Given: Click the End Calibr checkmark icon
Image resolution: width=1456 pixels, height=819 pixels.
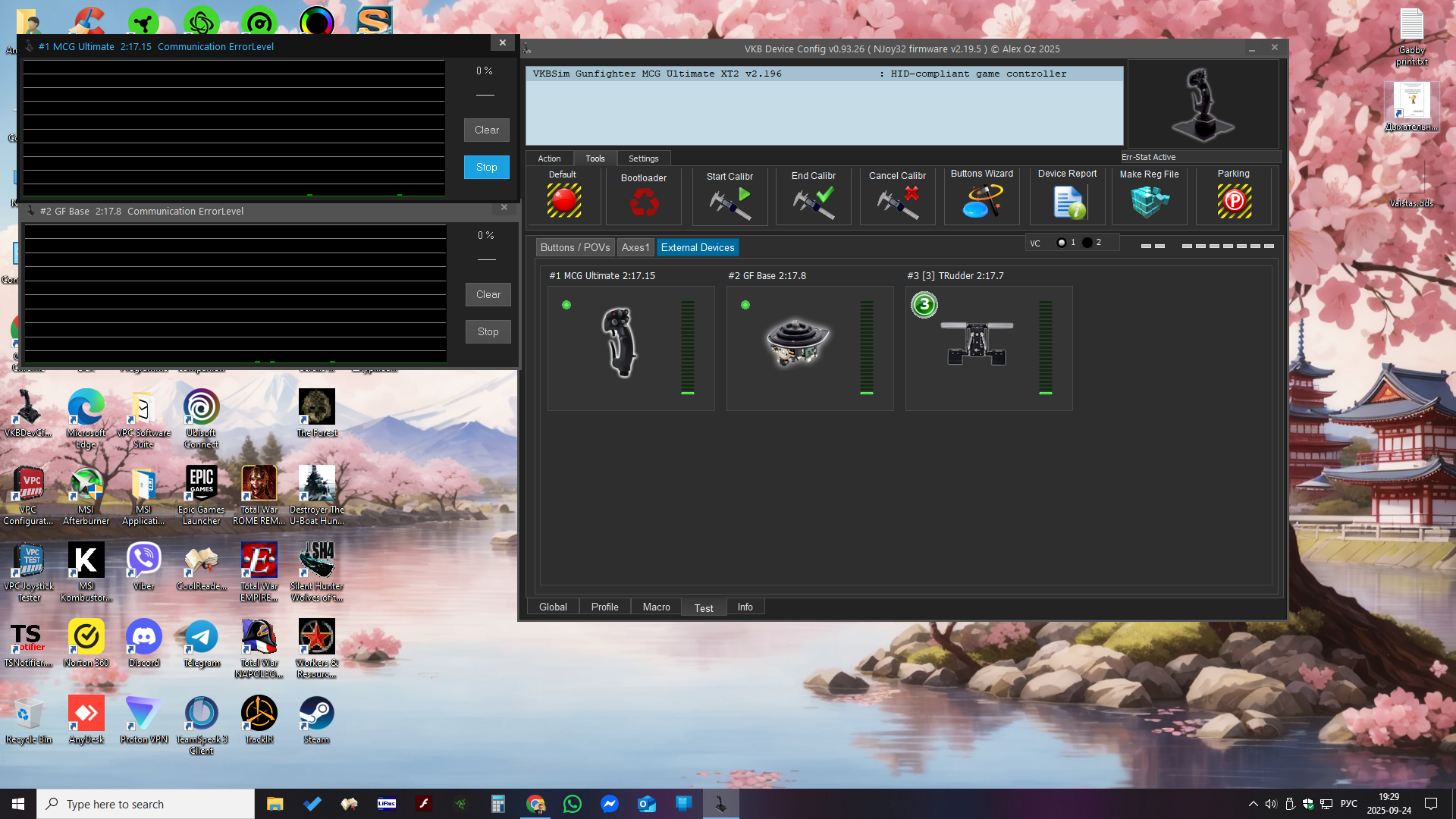Looking at the screenshot, I should (813, 202).
